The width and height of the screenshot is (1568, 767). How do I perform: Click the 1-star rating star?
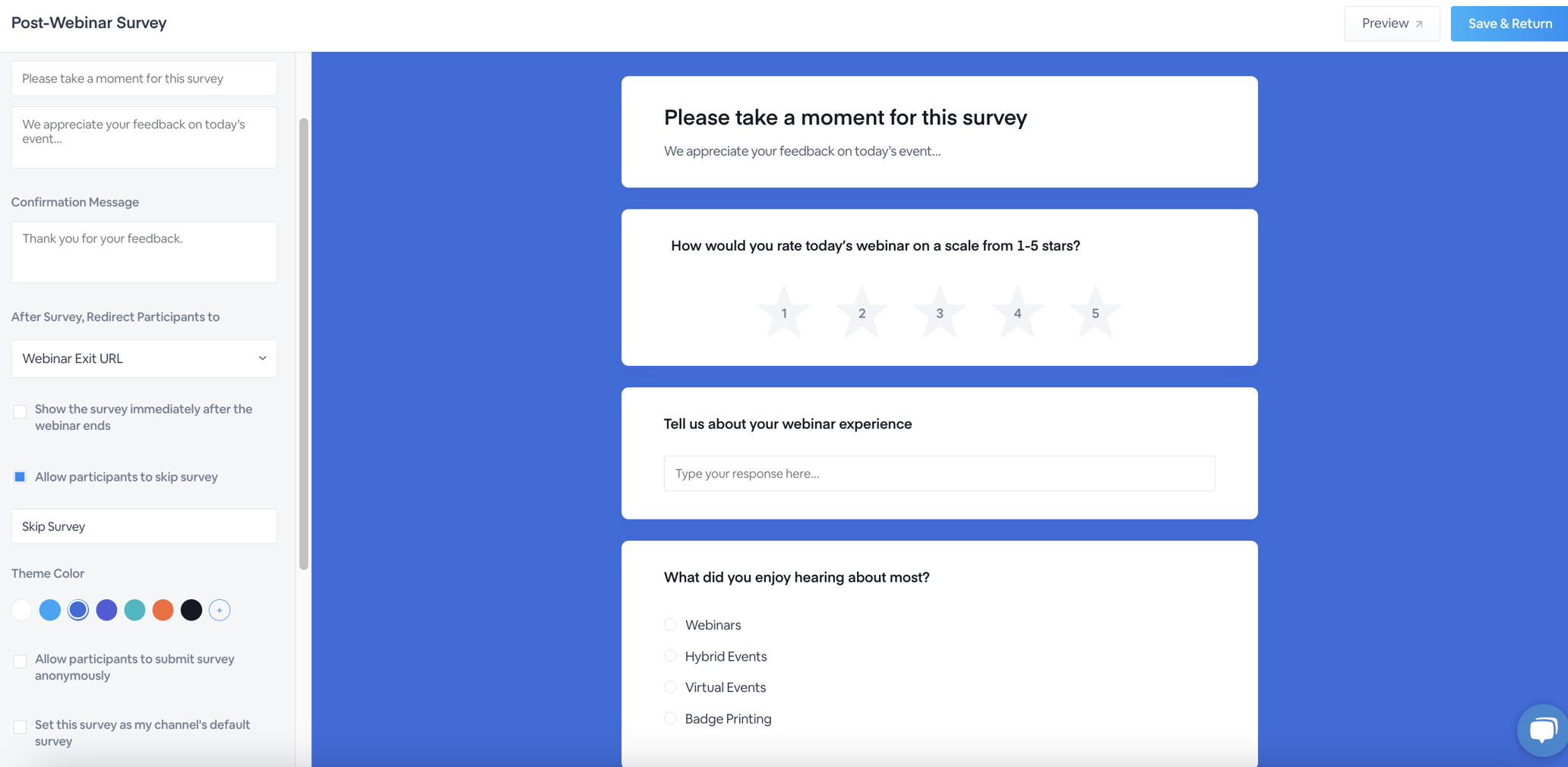pos(784,311)
